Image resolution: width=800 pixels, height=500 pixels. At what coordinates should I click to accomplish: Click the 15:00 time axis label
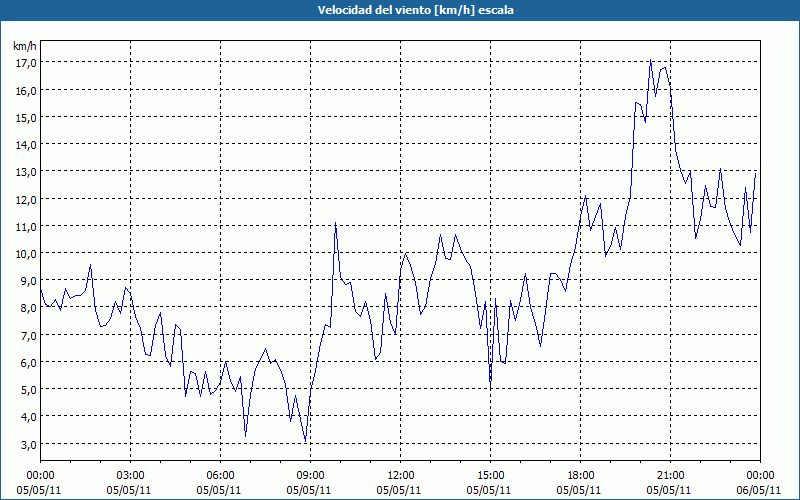490,476
